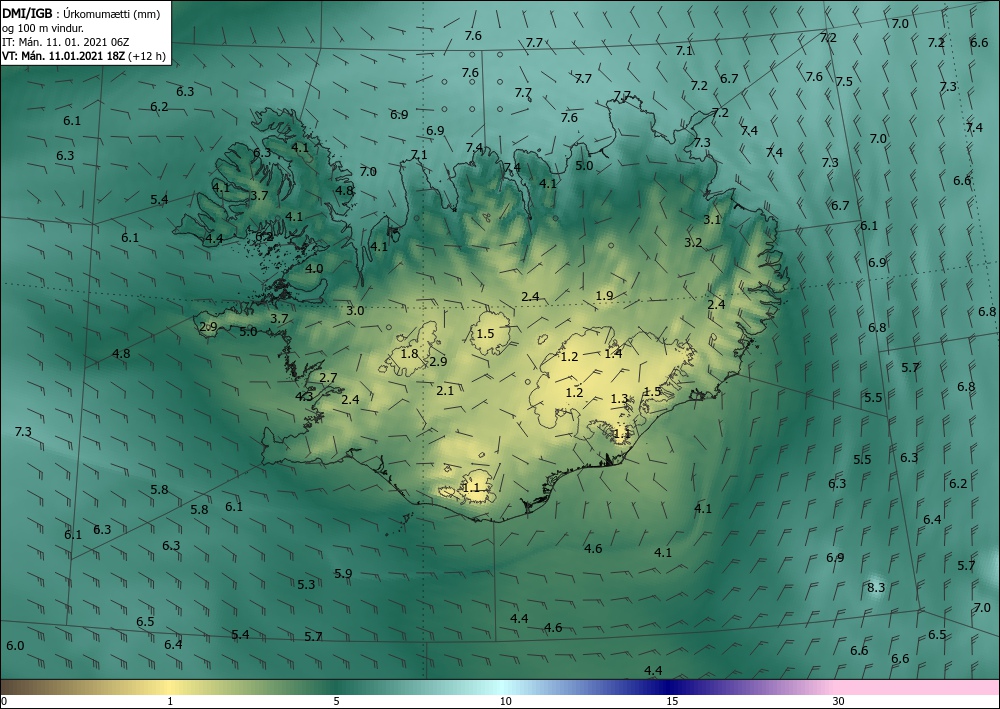This screenshot has width=1000, height=709.
Task: Click the 'og 100 m vindur.' legend line
Action: [x=43, y=27]
